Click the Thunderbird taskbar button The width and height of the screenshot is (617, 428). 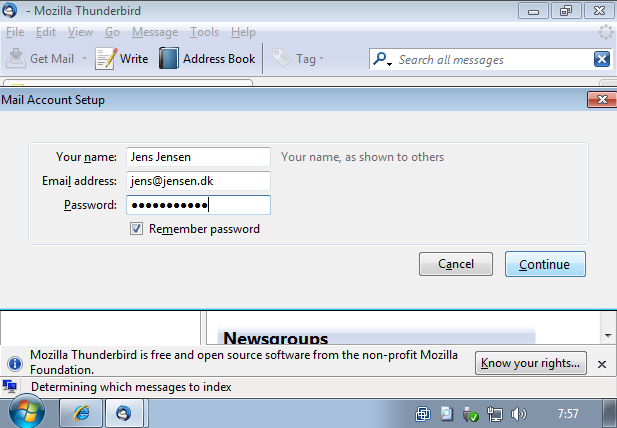pos(124,413)
